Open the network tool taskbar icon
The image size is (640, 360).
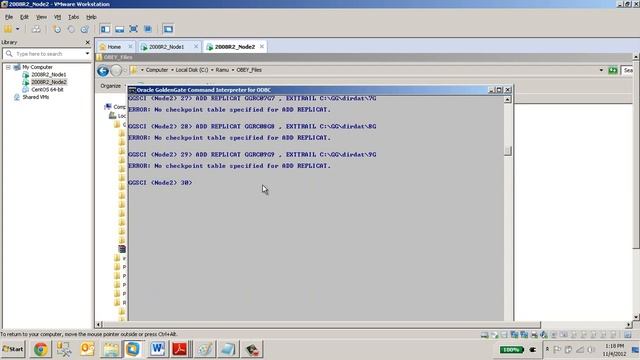(x=64, y=349)
